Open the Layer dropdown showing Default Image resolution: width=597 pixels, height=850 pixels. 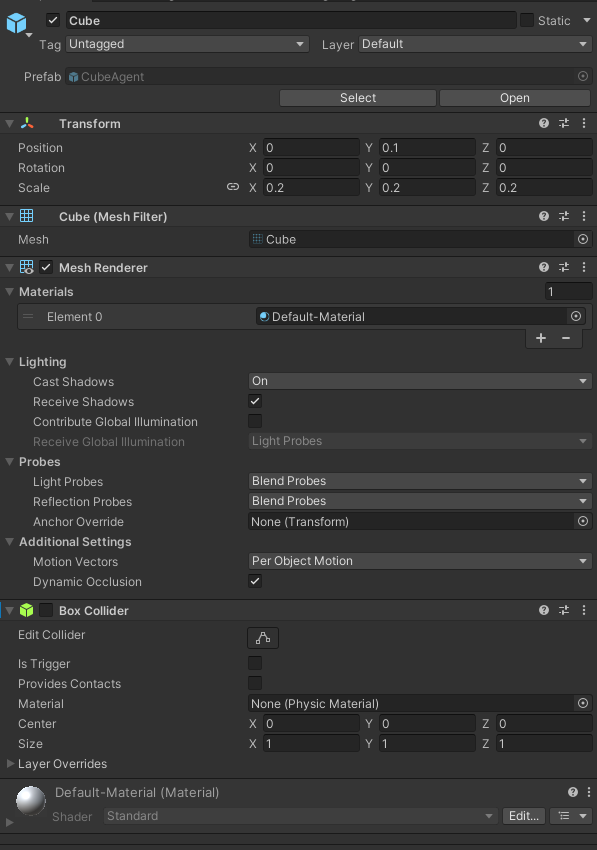(475, 44)
